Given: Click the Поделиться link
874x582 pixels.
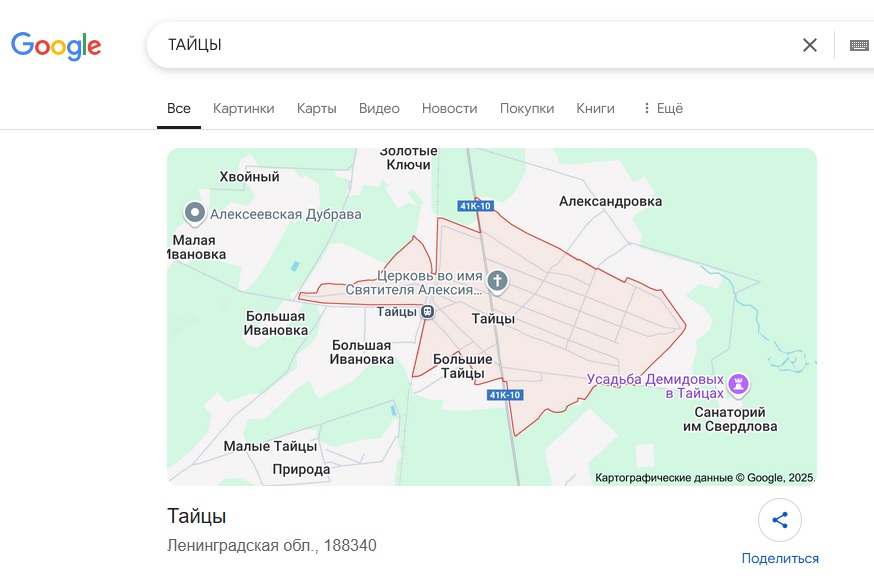Looking at the screenshot, I should (x=780, y=558).
